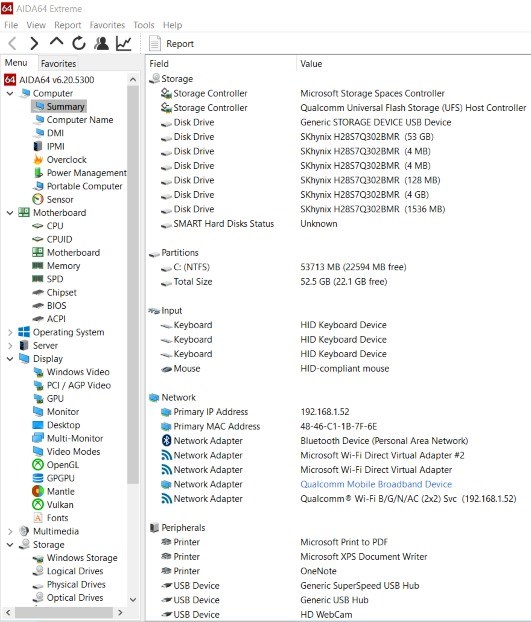Click the Memory module icon

pos(38,266)
